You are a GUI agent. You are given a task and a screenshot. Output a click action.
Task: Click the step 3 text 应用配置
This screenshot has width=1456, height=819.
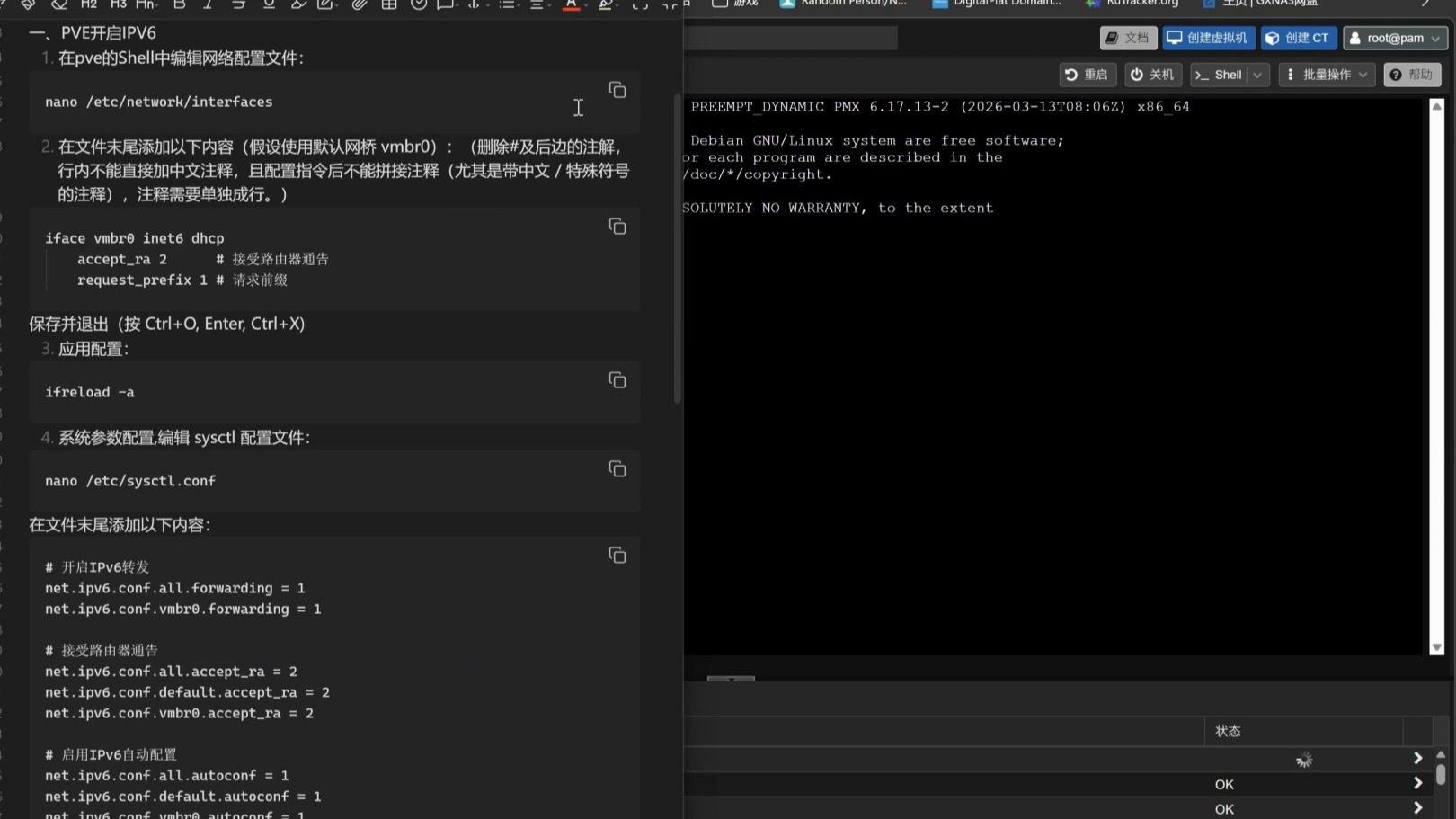93,349
